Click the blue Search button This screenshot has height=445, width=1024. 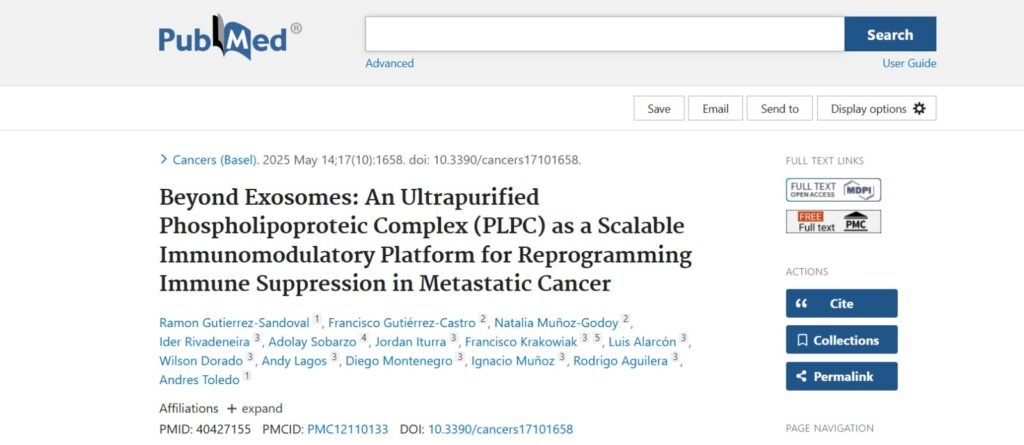pos(890,35)
